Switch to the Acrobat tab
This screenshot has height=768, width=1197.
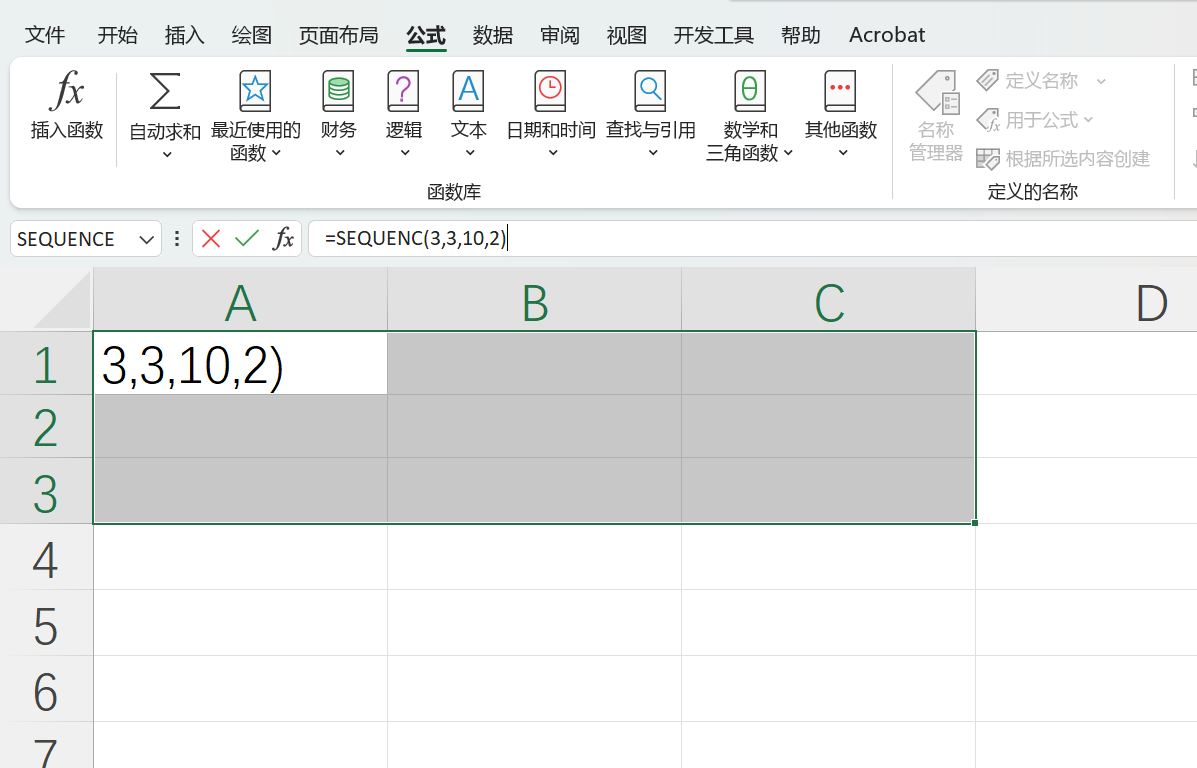tap(887, 35)
